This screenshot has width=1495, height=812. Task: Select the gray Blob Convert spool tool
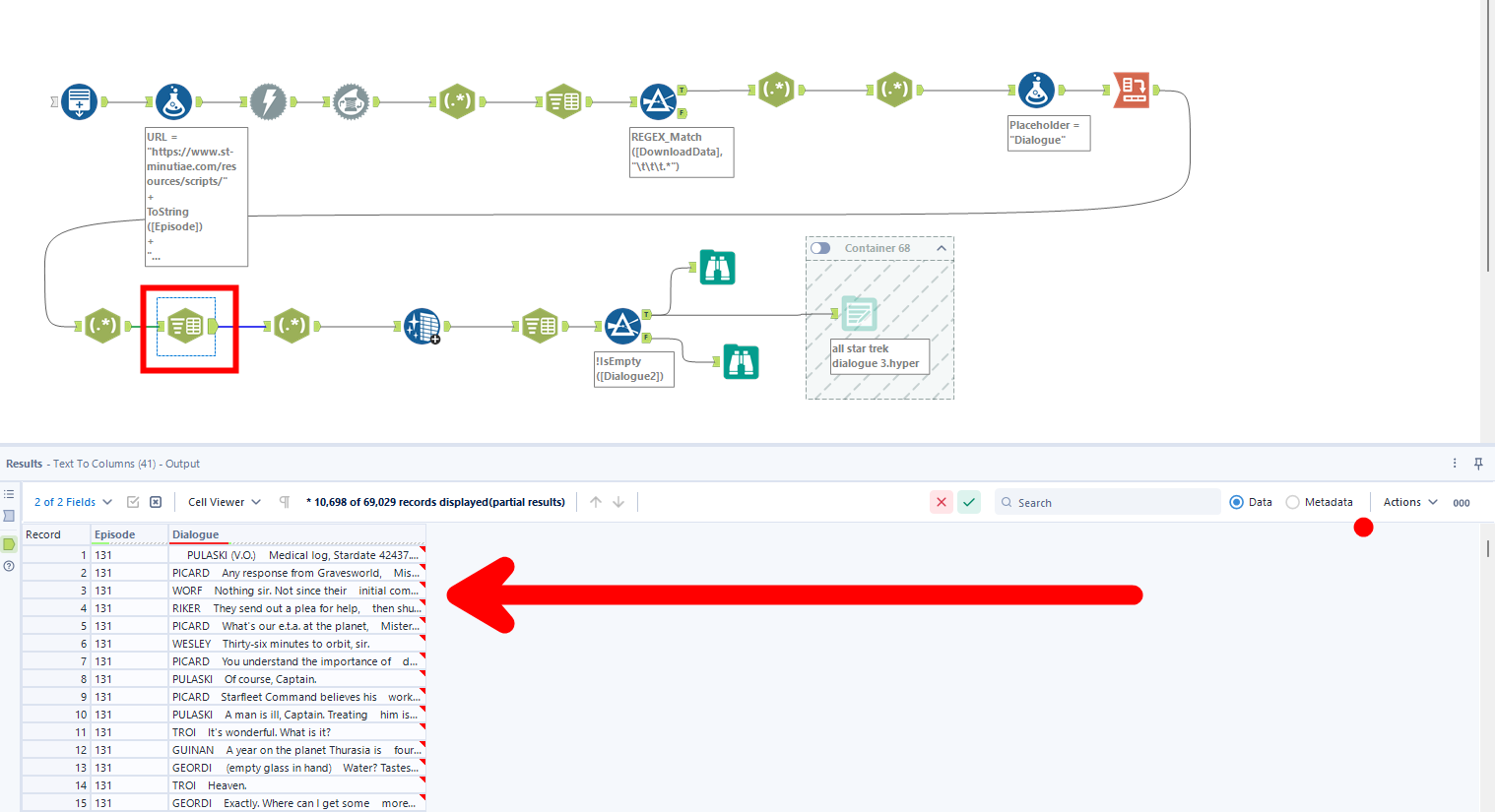pos(351,101)
